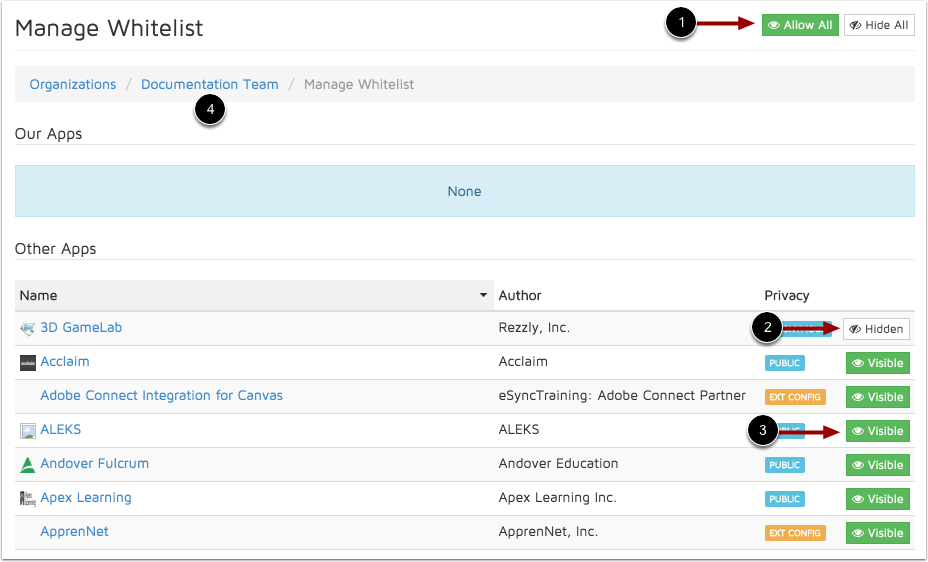Open the ALEKS app link
The height and width of the screenshot is (562, 928).
coord(60,429)
